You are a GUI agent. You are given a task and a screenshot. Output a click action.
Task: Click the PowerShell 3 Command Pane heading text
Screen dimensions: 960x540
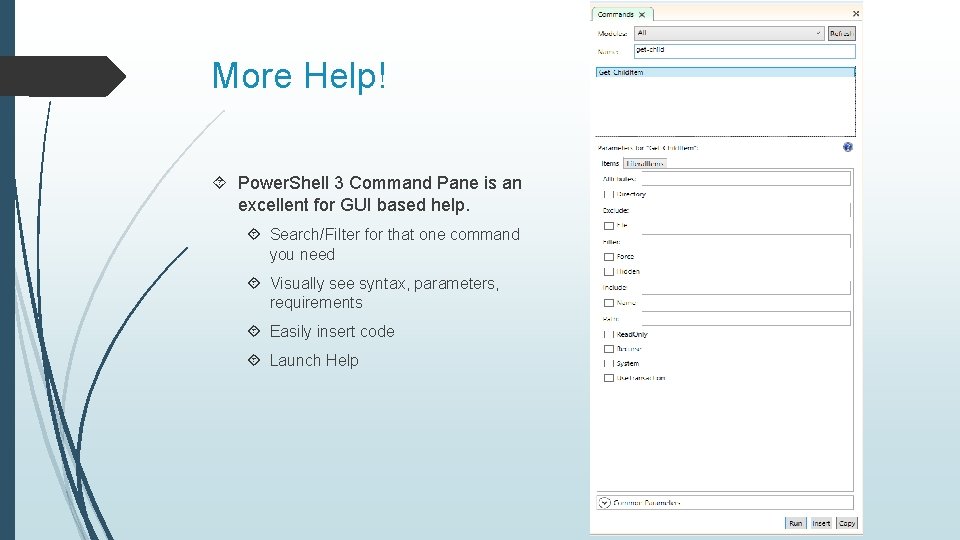point(380,193)
